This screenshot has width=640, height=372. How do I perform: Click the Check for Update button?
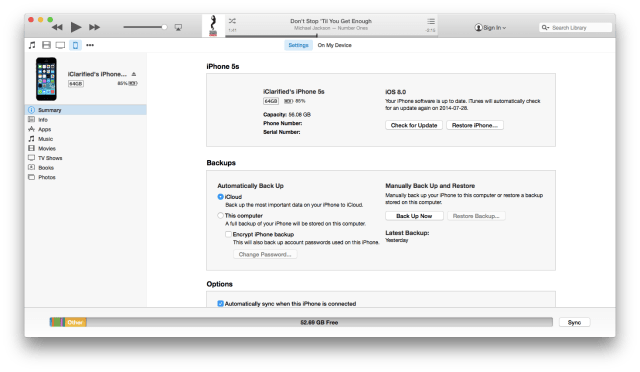(x=414, y=125)
